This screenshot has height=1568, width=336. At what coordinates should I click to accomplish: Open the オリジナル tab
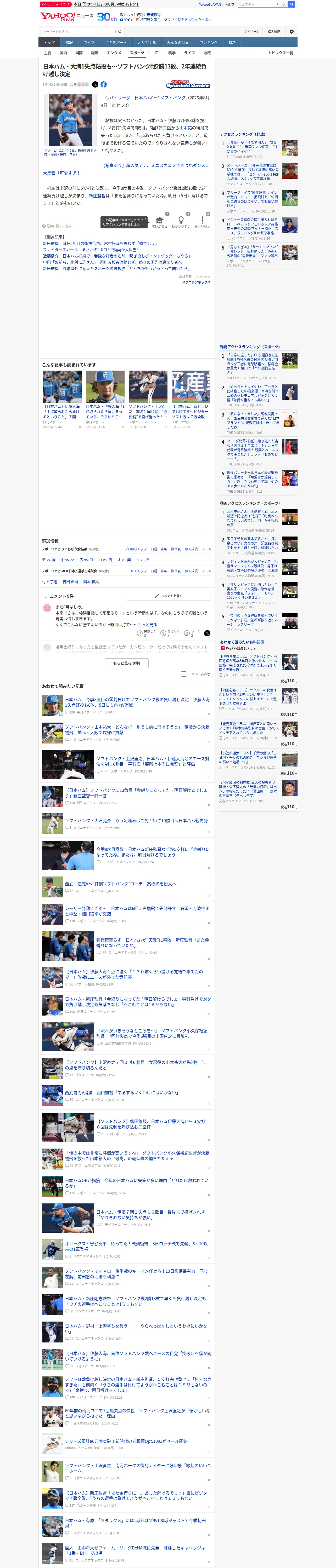click(x=147, y=43)
